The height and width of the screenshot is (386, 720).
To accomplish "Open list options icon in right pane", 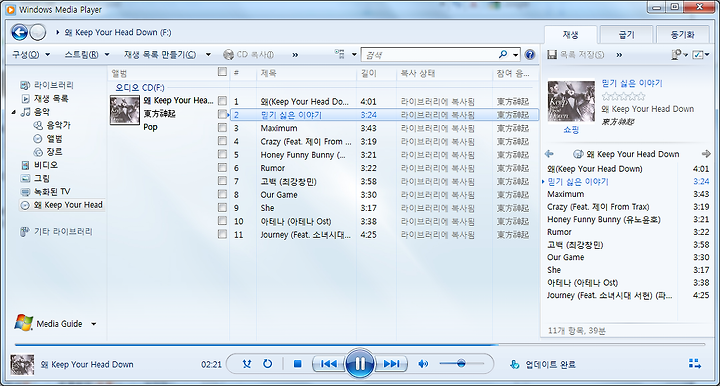I will tap(676, 55).
